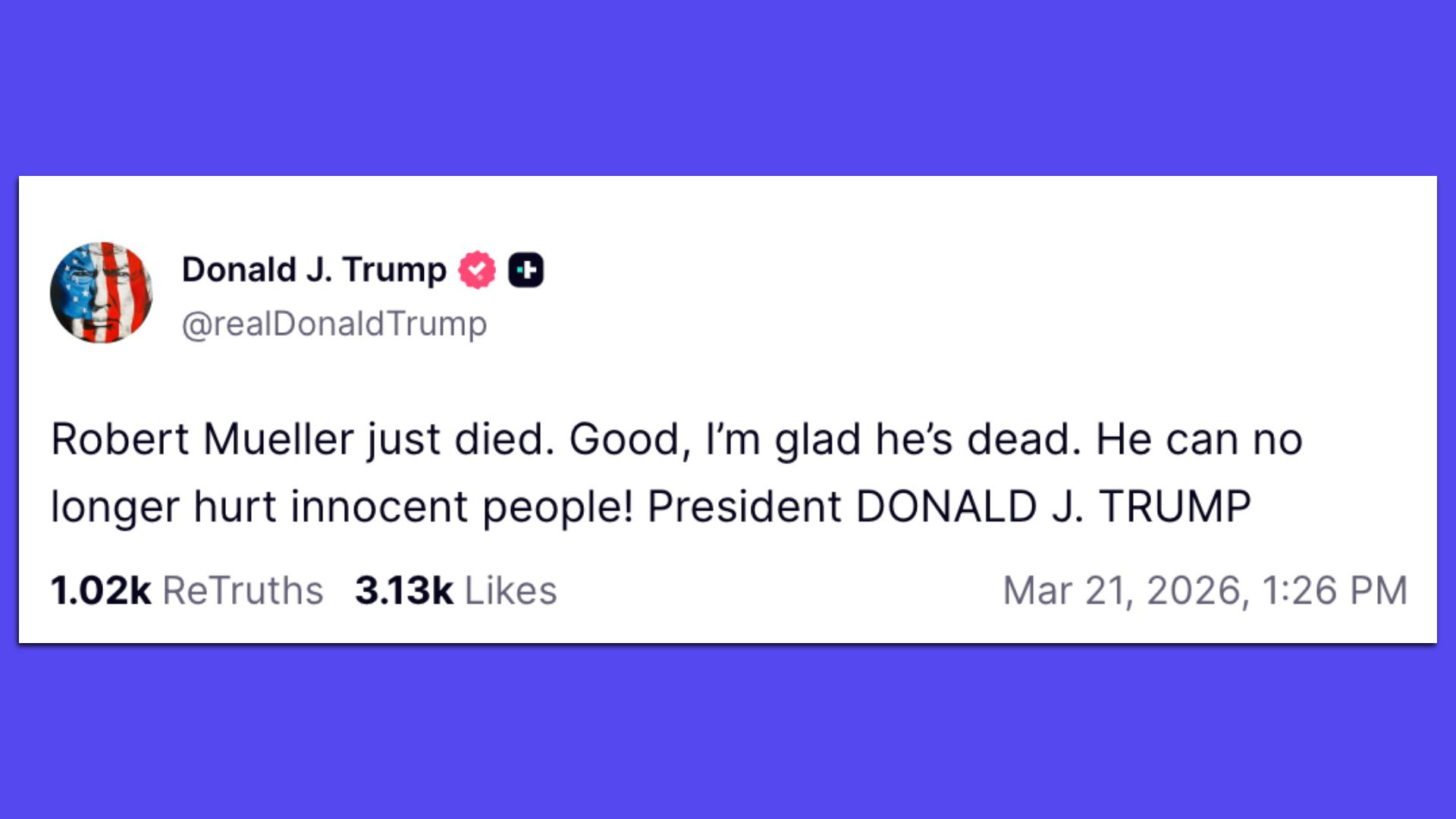This screenshot has width=1456, height=819.
Task: Click the white checkmark inside the pink badge
Action: (x=476, y=269)
